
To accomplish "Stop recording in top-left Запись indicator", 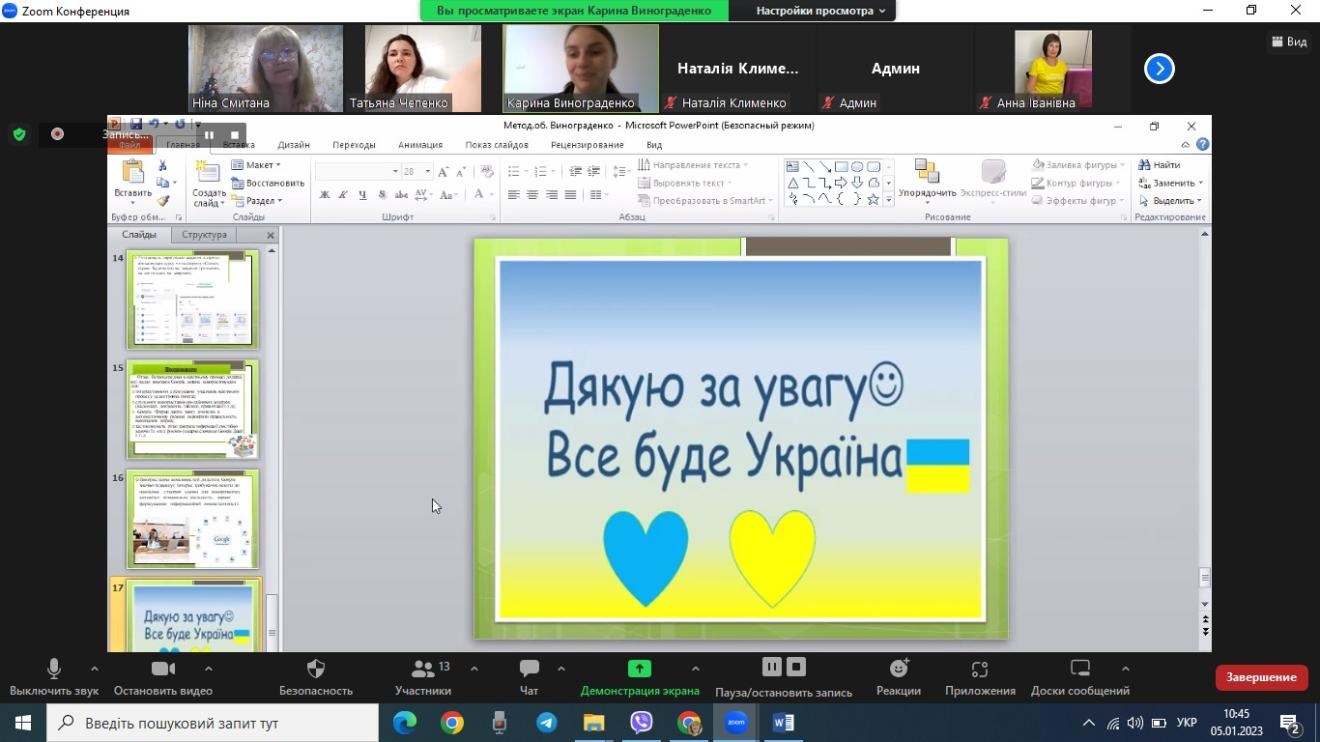I will (235, 135).
